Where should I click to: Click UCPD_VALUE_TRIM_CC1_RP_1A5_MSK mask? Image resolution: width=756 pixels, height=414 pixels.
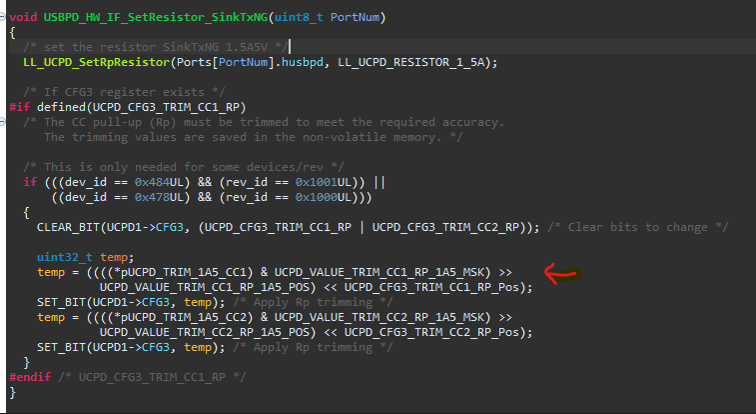(379, 272)
